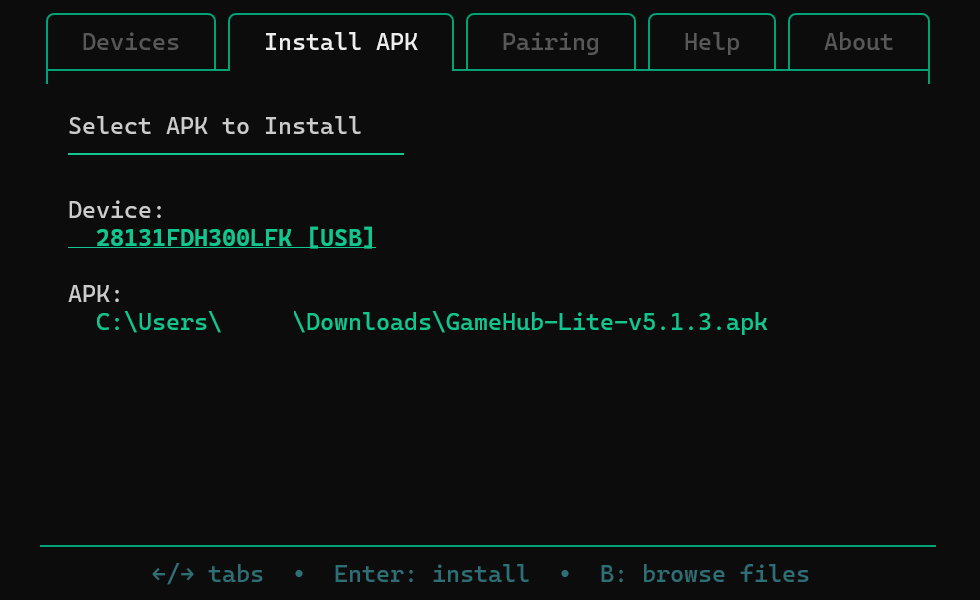The height and width of the screenshot is (600, 980).
Task: Click the horizontal divider above the footer
Action: click(488, 546)
